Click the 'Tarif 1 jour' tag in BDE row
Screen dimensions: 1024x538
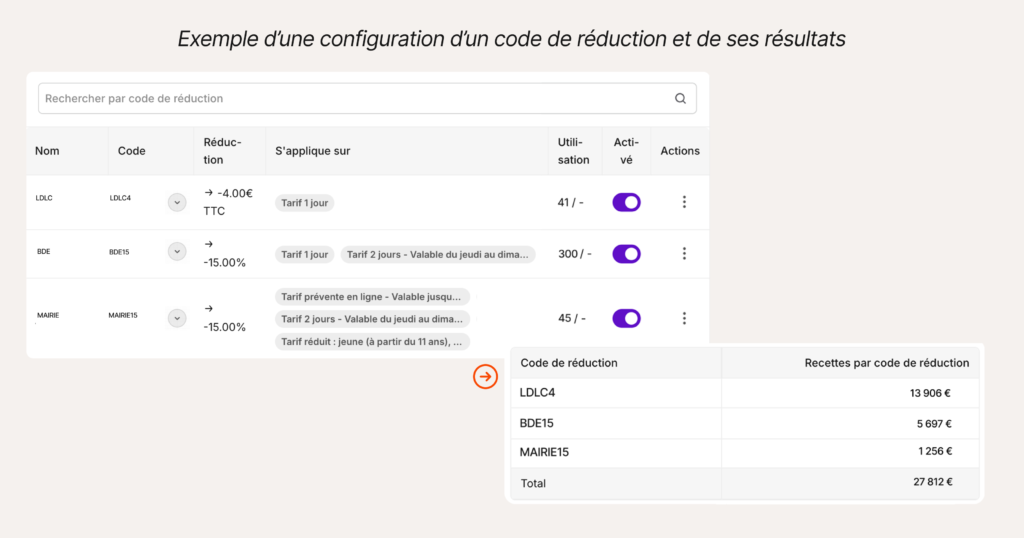tap(304, 254)
